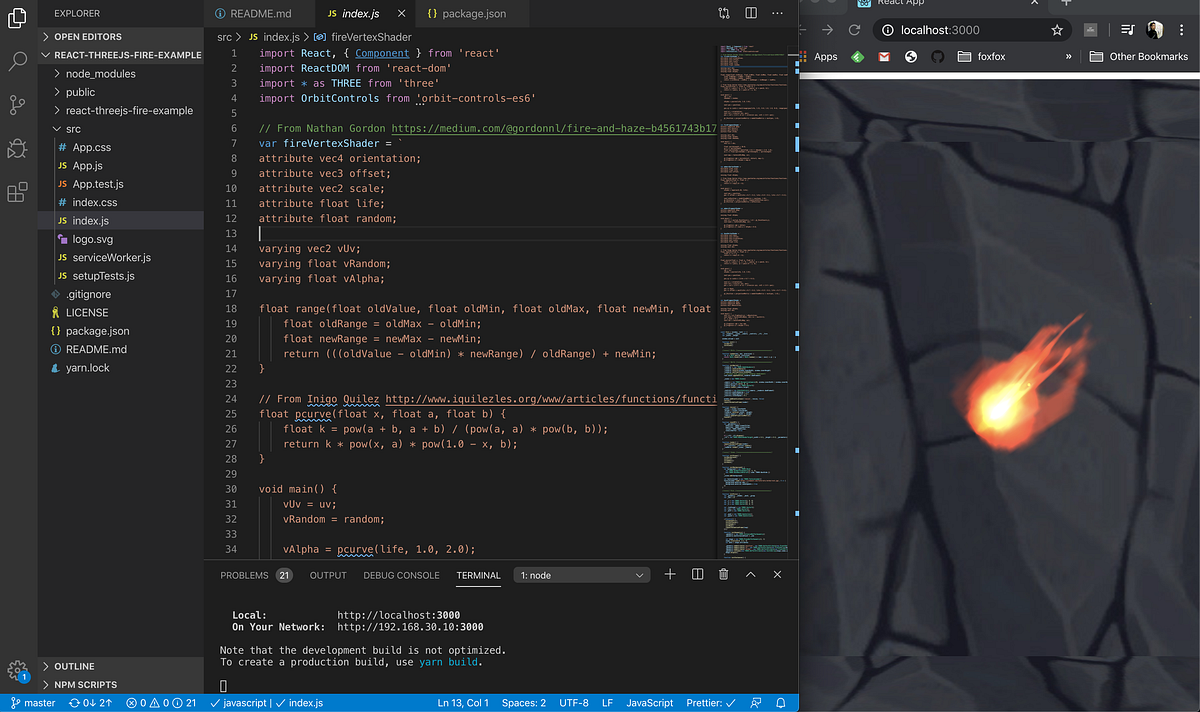
Task: Click the feedback icon in status bar
Action: tap(755, 703)
